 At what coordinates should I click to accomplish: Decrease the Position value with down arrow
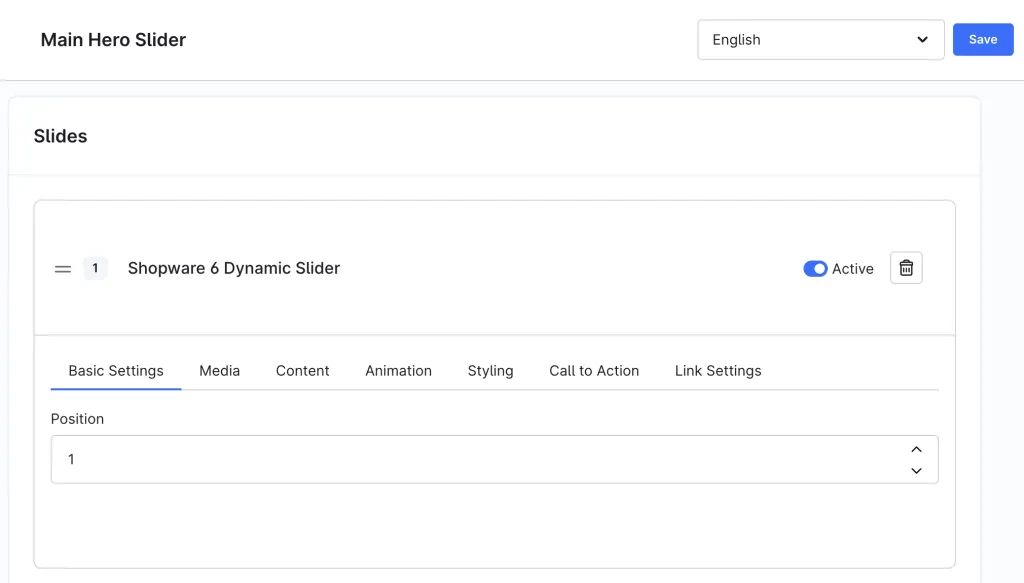[x=916, y=471]
